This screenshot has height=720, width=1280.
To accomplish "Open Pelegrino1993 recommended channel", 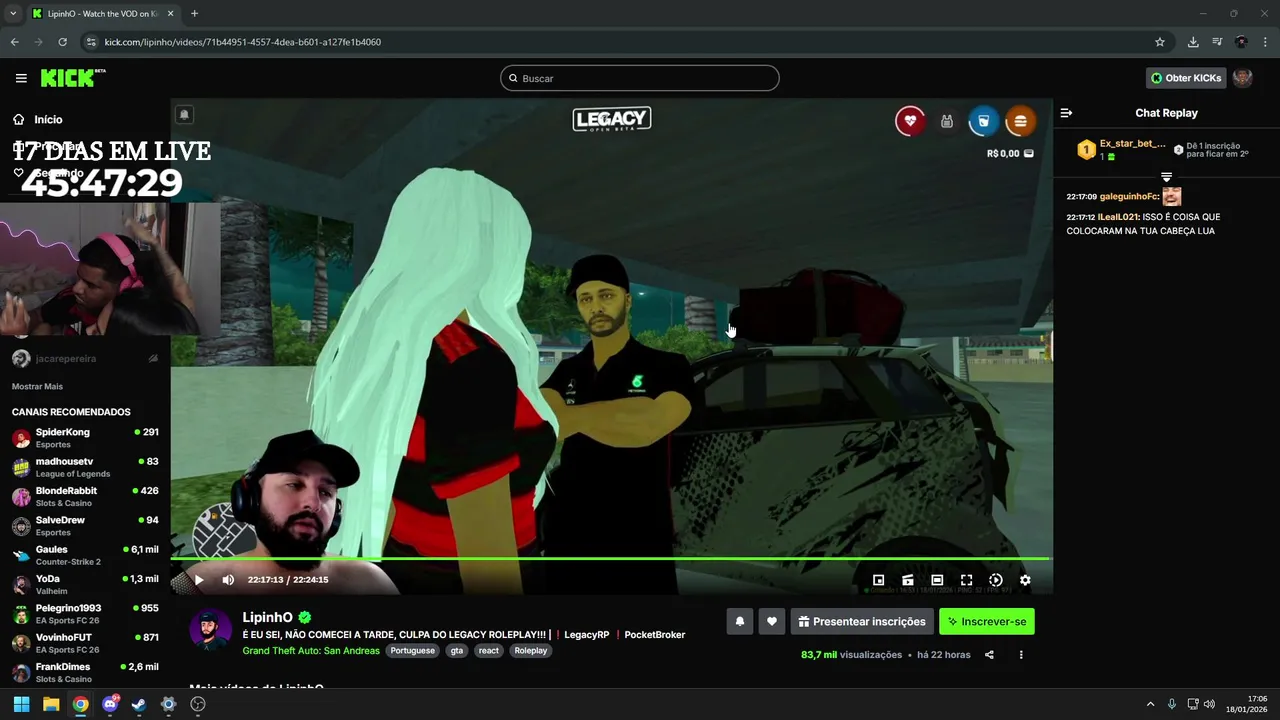I will [85, 614].
